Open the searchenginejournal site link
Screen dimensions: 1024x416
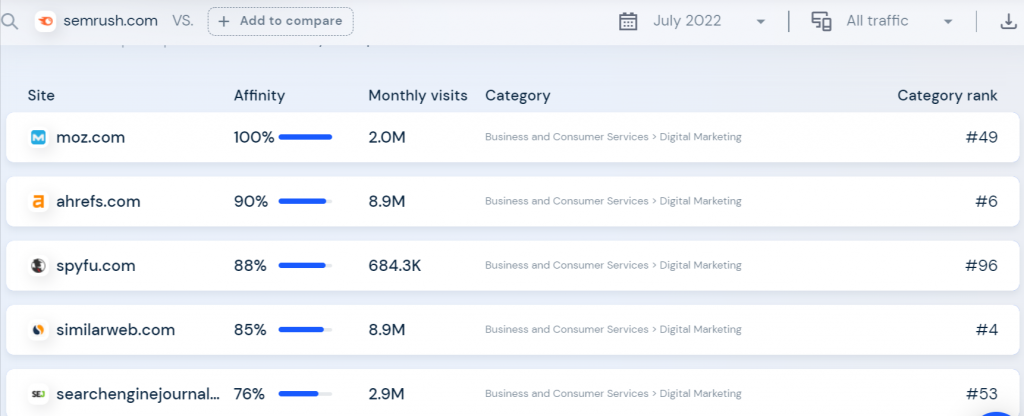[x=138, y=394]
